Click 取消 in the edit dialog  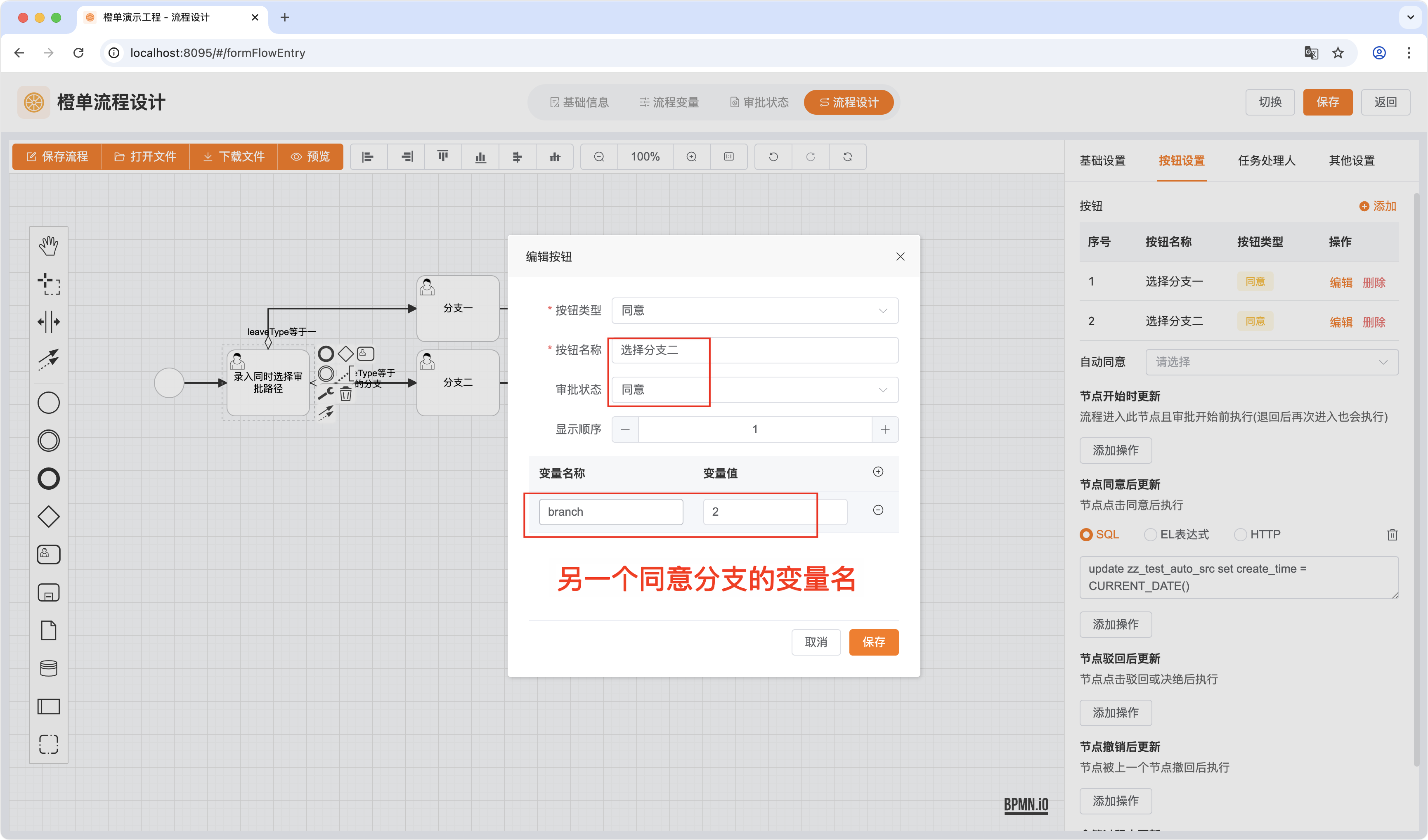coord(816,642)
